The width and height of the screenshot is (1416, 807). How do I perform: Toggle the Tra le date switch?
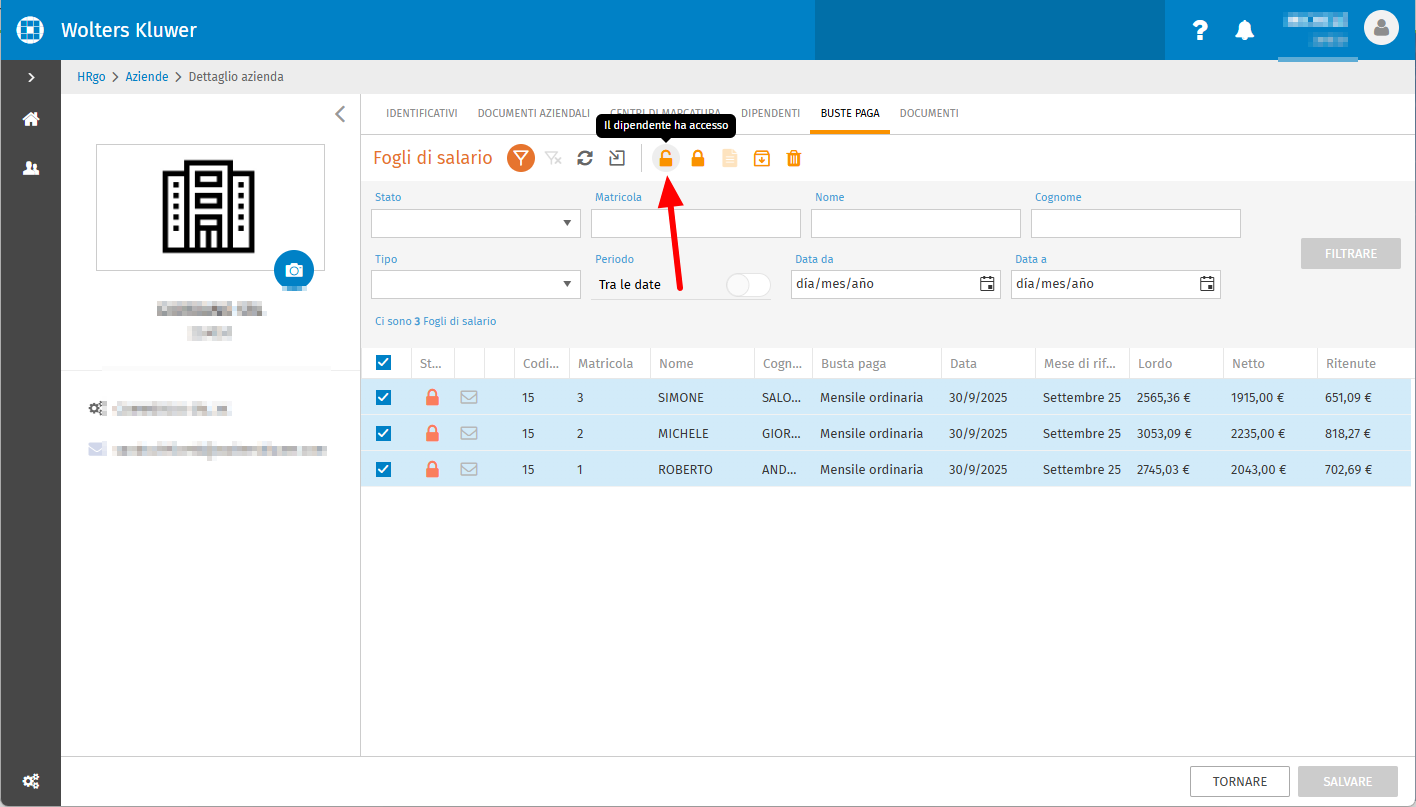tap(748, 285)
